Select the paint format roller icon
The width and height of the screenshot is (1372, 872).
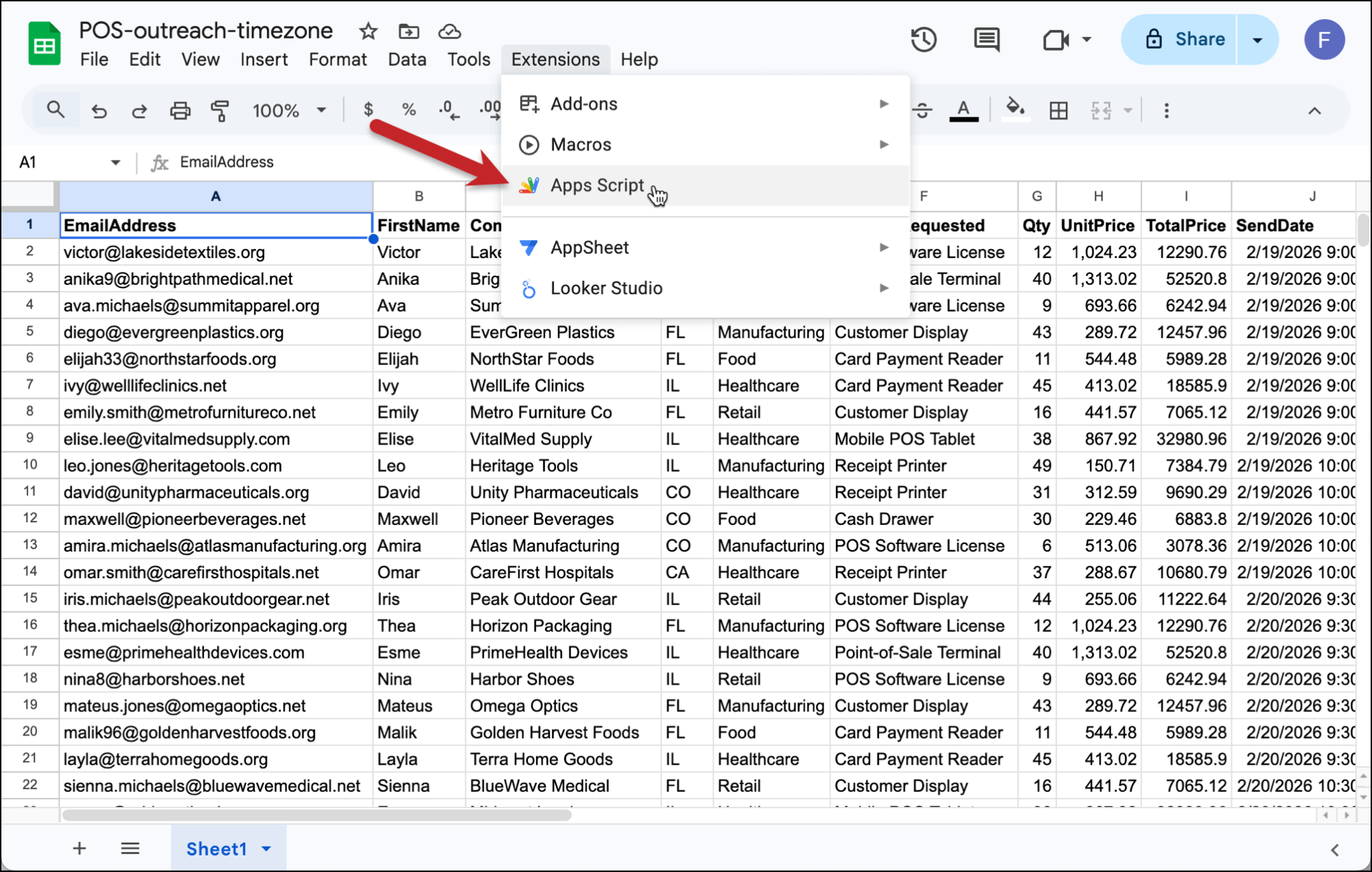click(x=220, y=110)
